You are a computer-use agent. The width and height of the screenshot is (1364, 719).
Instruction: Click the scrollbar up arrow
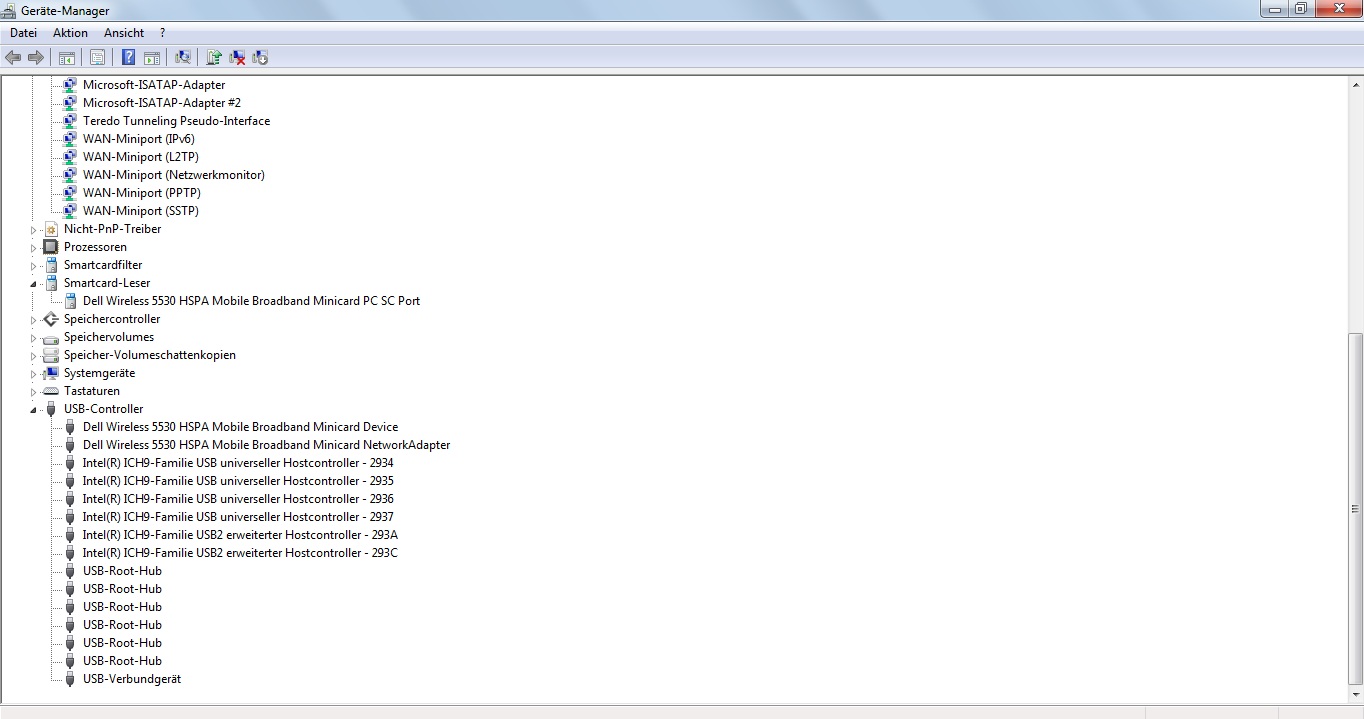1356,83
